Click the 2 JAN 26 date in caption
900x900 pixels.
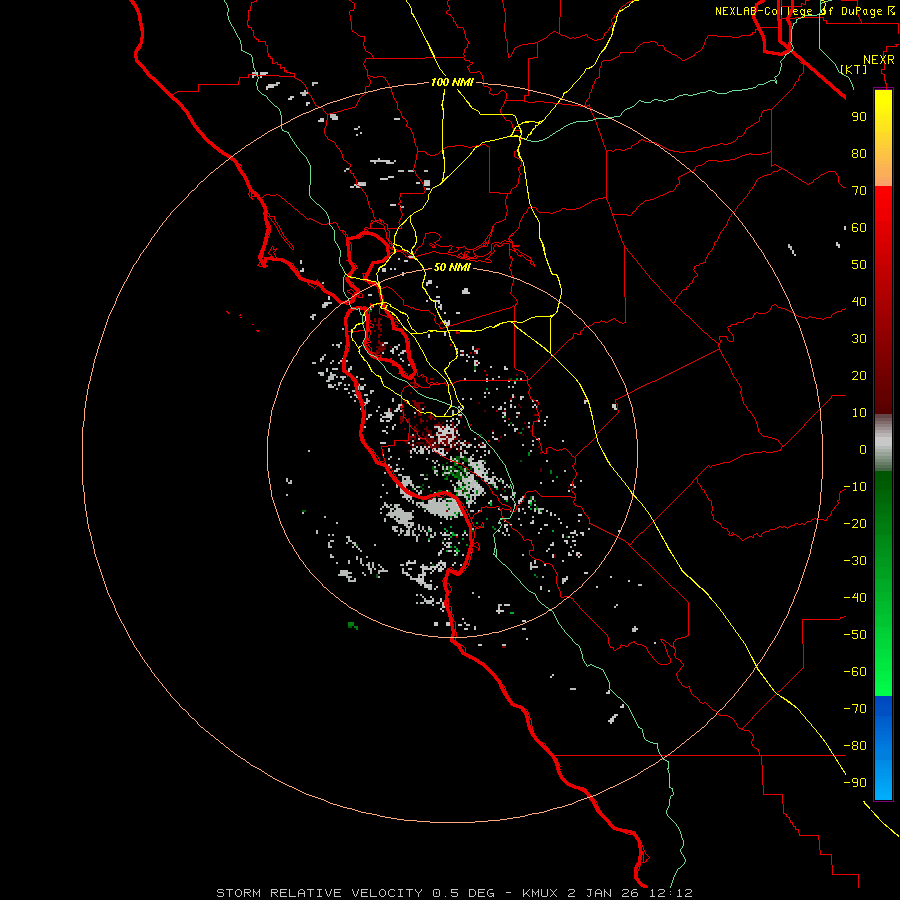coord(604,893)
